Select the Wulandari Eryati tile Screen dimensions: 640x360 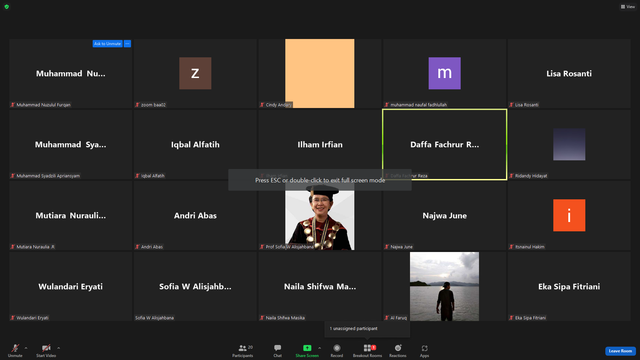coord(71,287)
